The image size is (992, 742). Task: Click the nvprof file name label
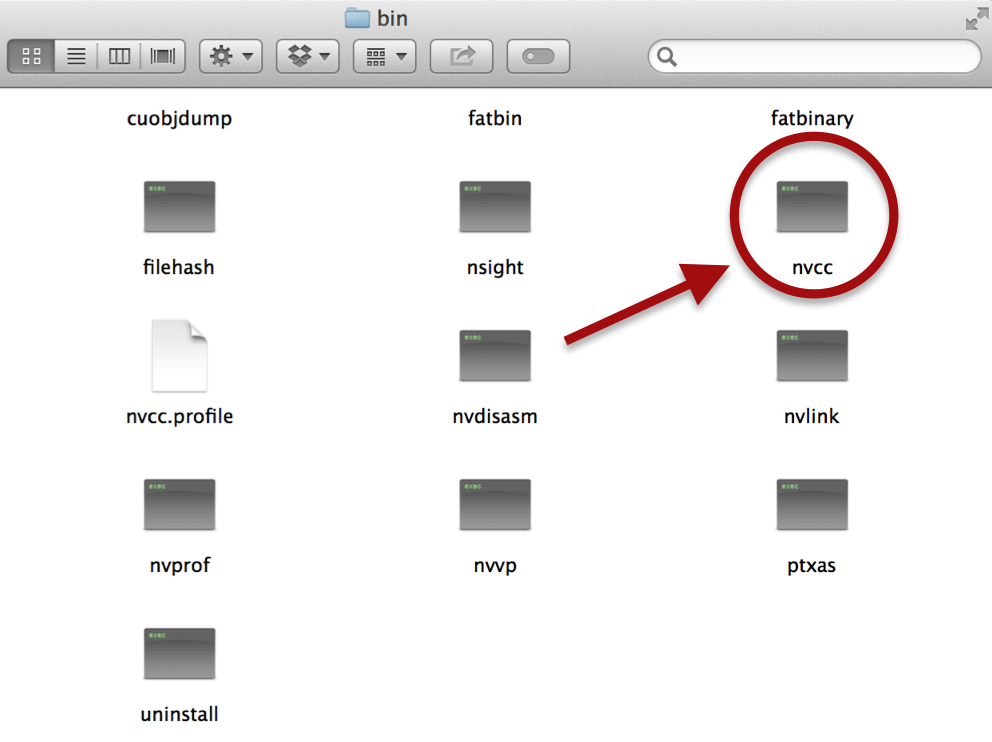click(180, 565)
